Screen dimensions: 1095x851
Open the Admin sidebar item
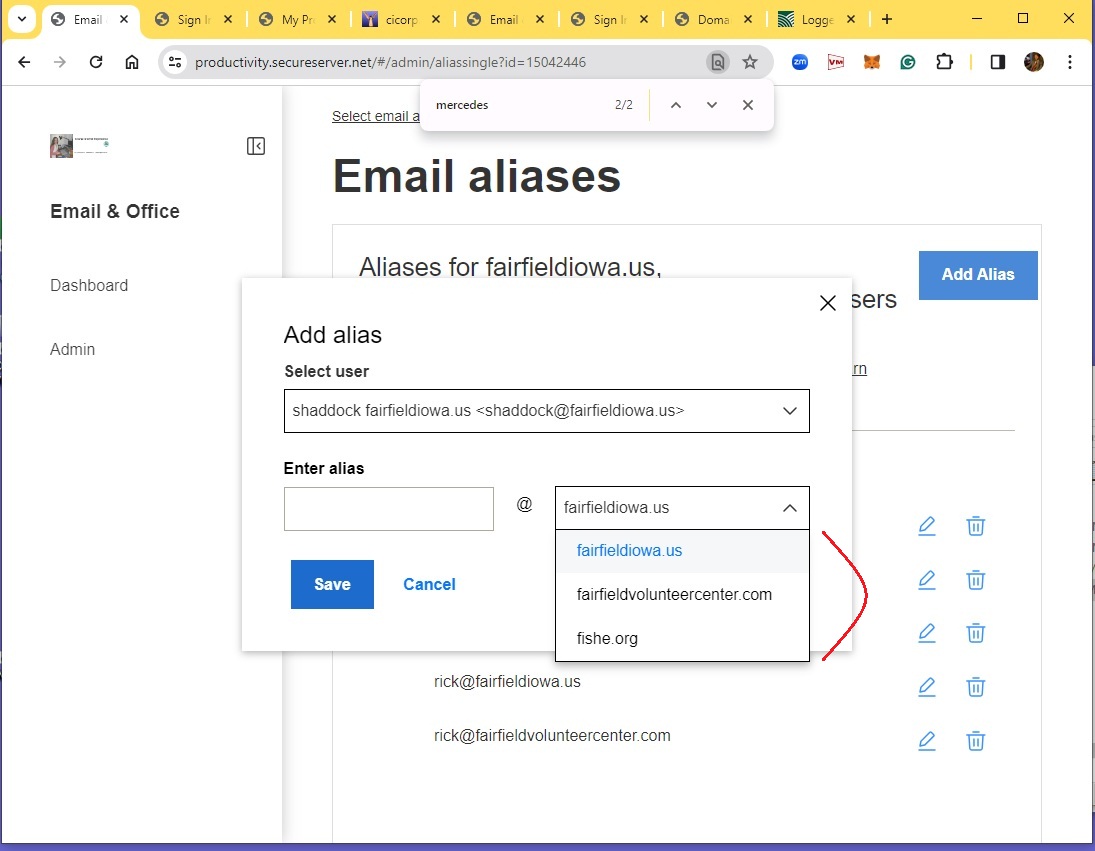coord(73,350)
